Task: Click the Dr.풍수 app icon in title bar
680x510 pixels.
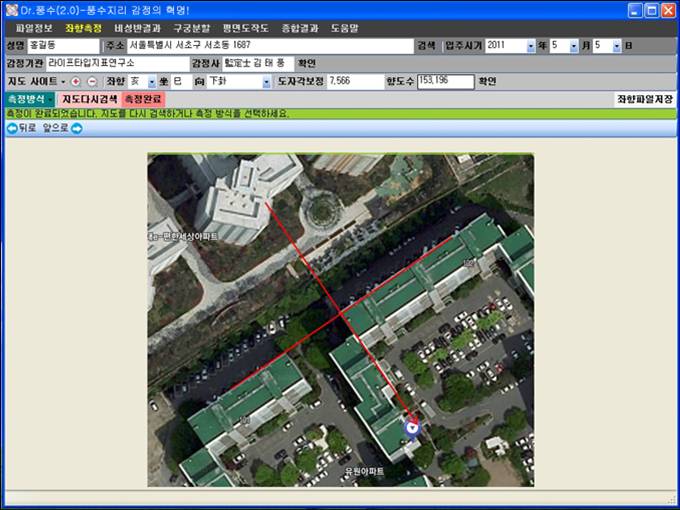Action: (12, 10)
